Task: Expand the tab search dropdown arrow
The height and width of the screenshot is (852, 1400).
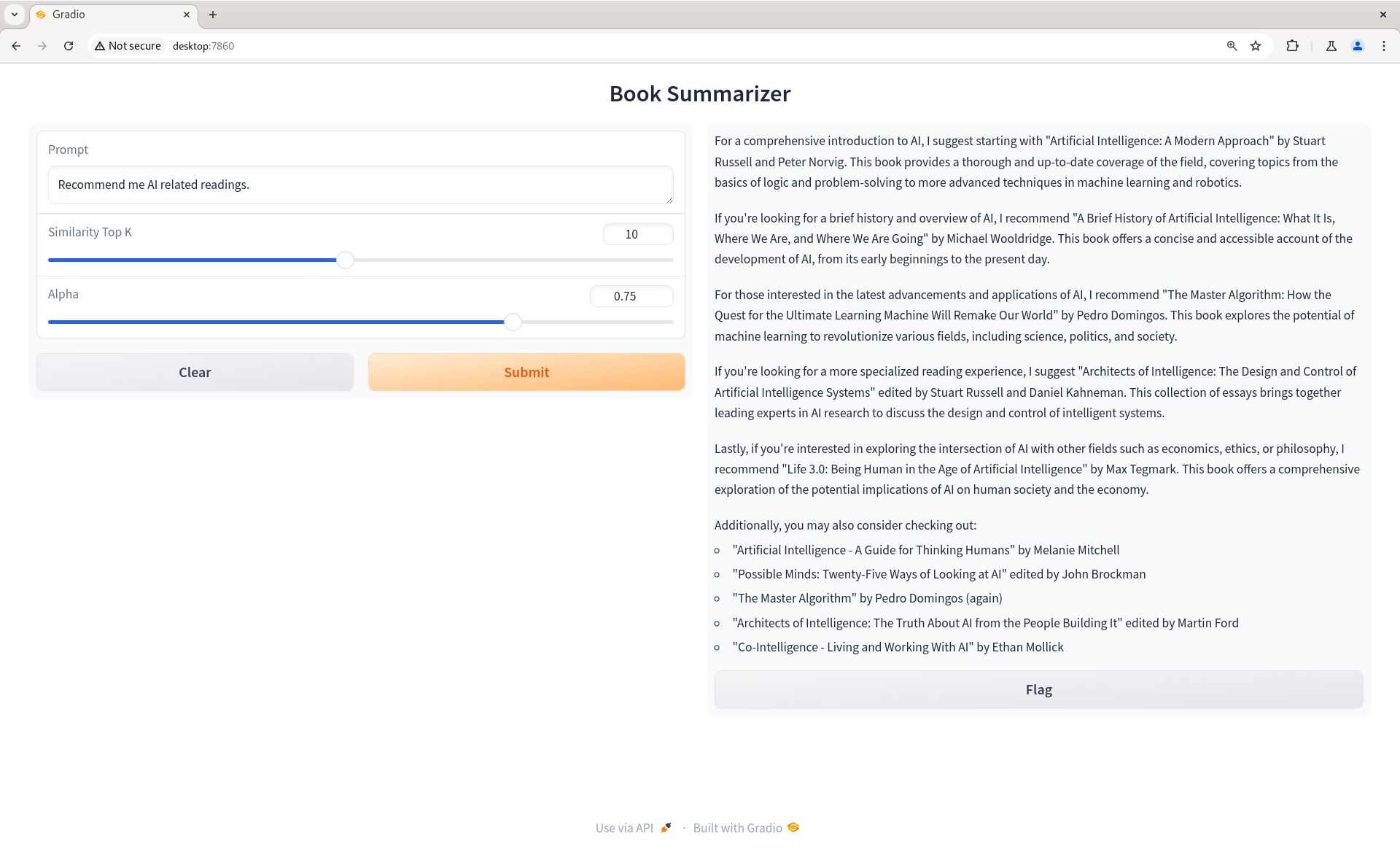Action: pos(15,15)
